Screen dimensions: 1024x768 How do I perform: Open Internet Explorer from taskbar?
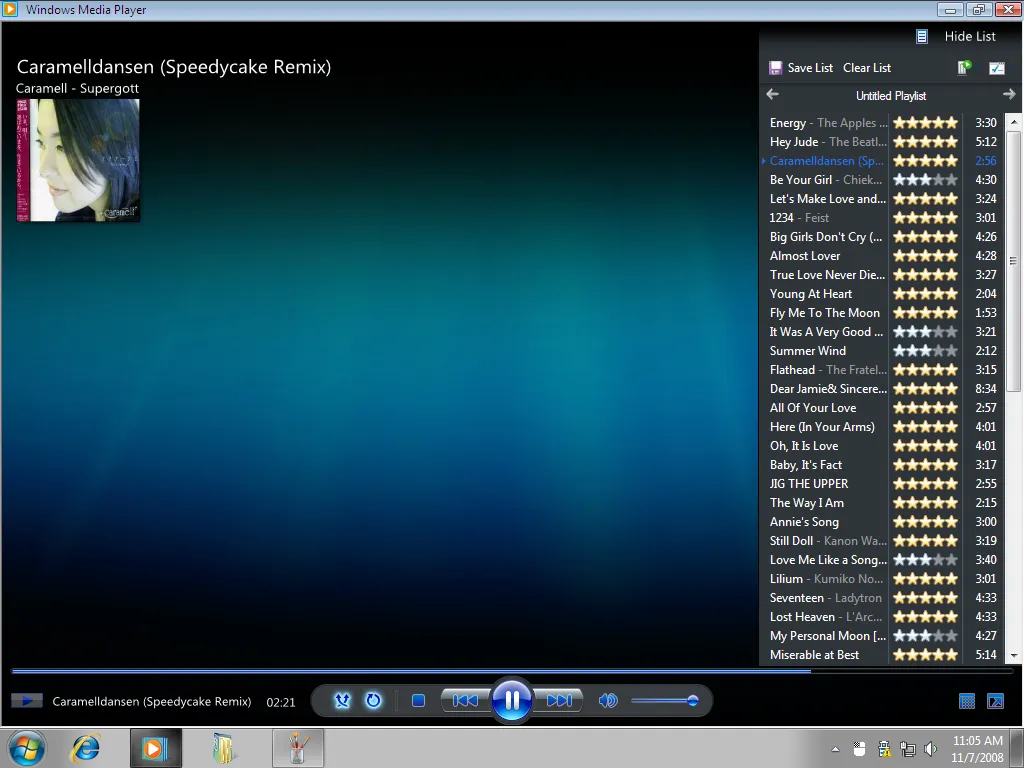pyautogui.click(x=87, y=747)
